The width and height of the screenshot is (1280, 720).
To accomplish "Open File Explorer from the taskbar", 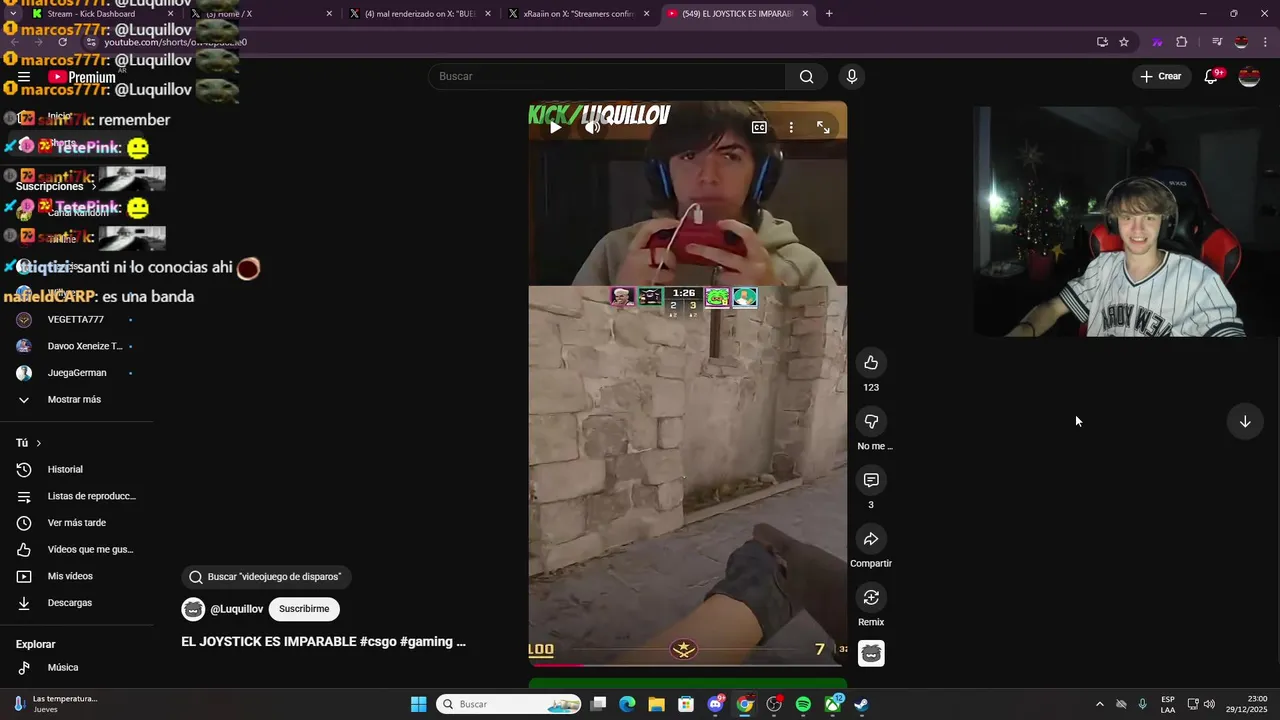I will 656,704.
